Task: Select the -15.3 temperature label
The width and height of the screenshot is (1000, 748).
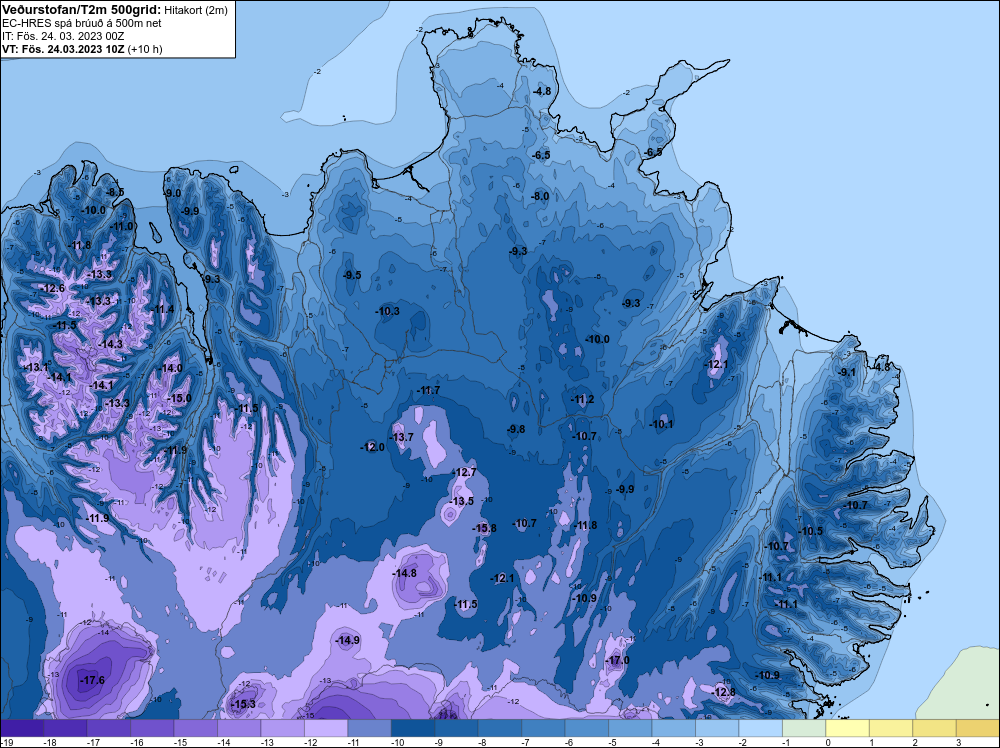Action: pos(243,704)
